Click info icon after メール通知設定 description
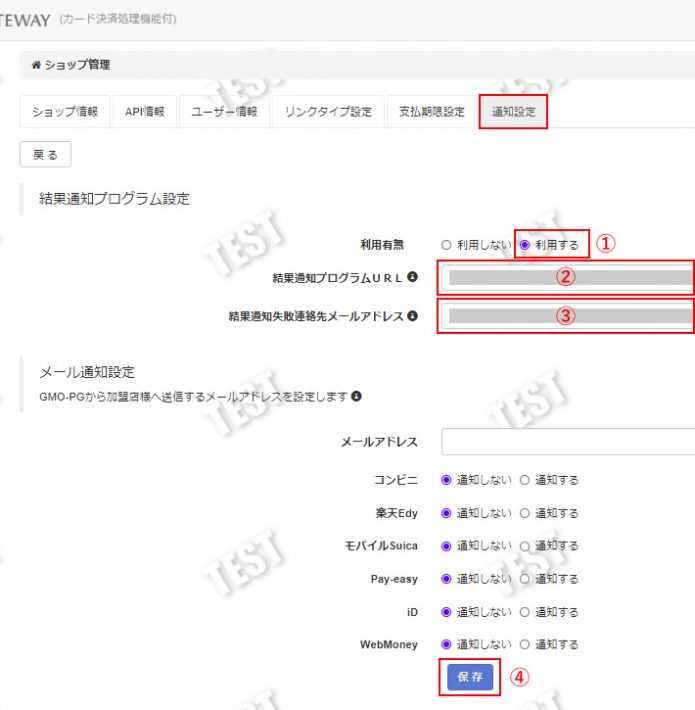The height and width of the screenshot is (710, 695). coord(356,396)
